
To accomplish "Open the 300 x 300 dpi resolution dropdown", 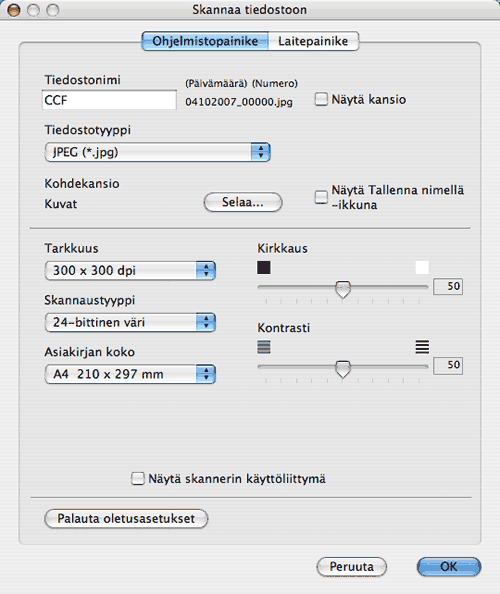I will (x=130, y=270).
